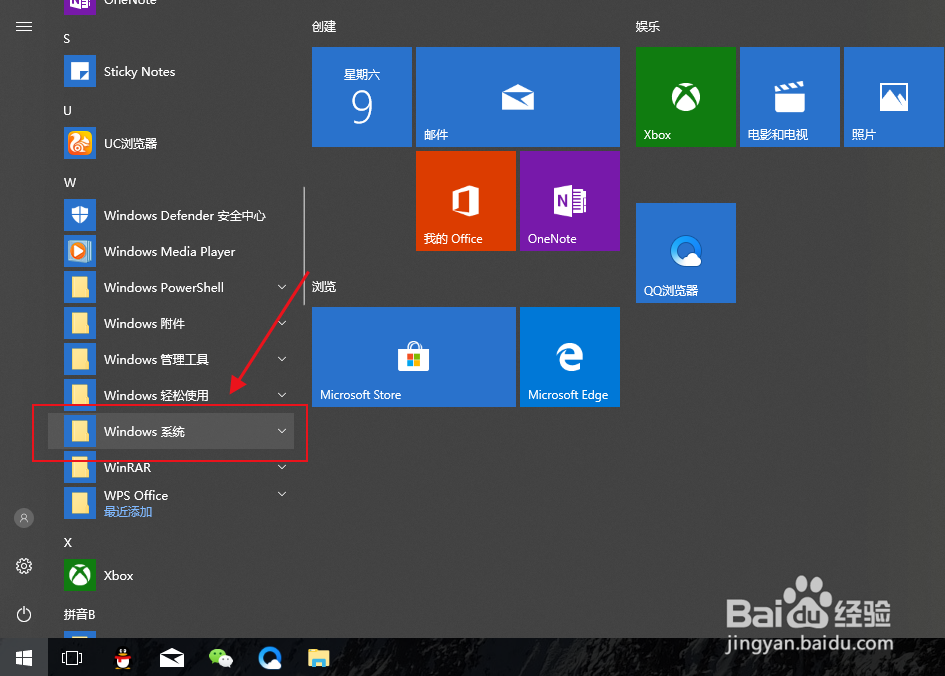Viewport: 945px width, 676px height.
Task: Open the green Xbox tile
Action: (686, 97)
